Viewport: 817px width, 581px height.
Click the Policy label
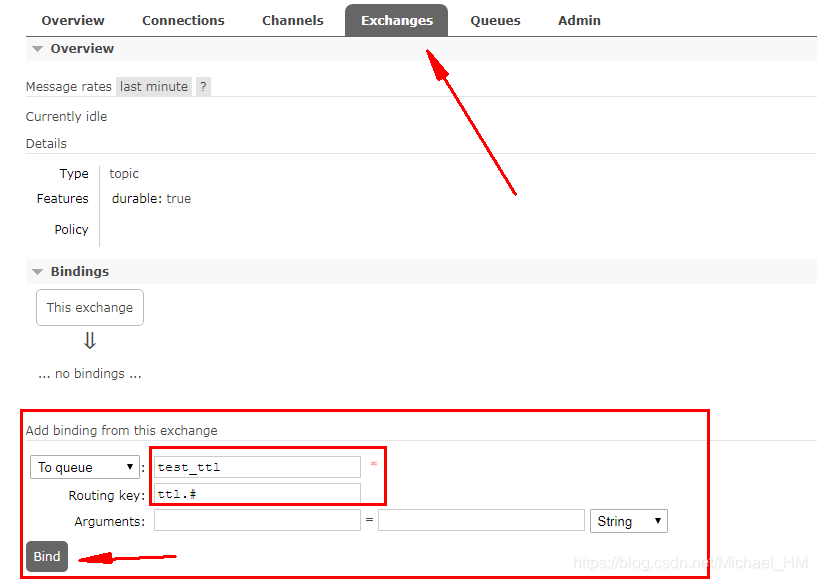[x=71, y=230]
